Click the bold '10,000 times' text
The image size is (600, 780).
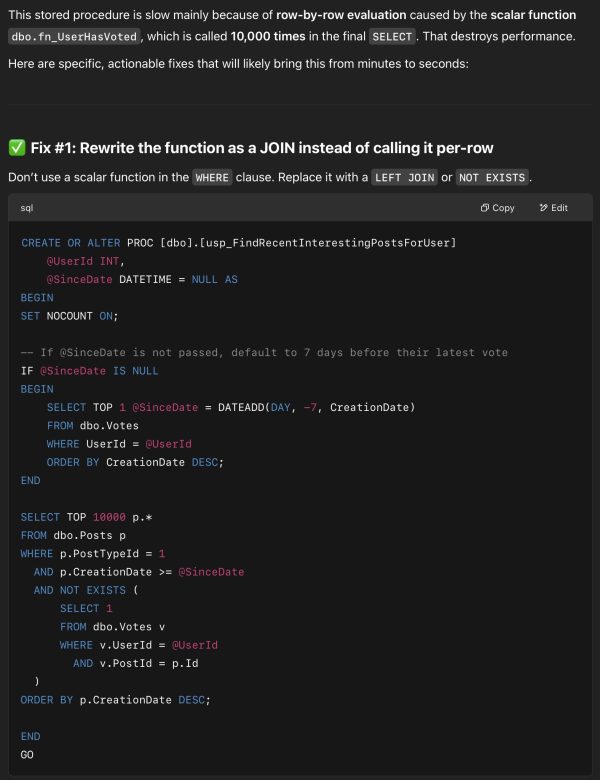pos(265,36)
